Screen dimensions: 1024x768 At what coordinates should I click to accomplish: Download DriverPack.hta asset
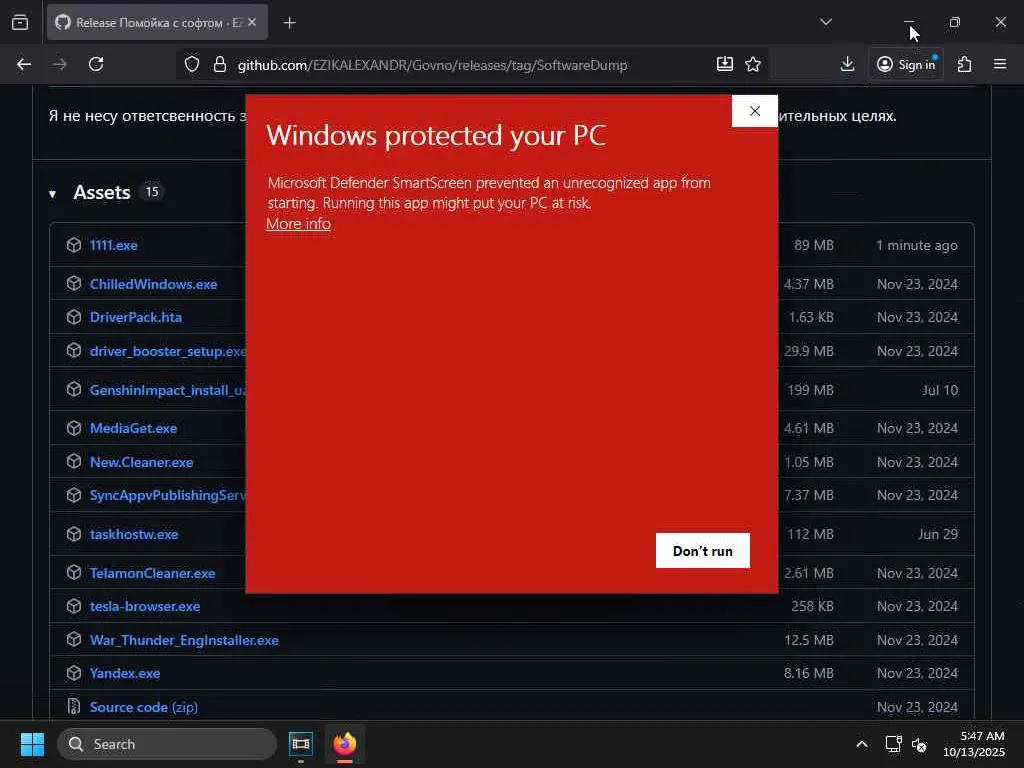pos(136,317)
